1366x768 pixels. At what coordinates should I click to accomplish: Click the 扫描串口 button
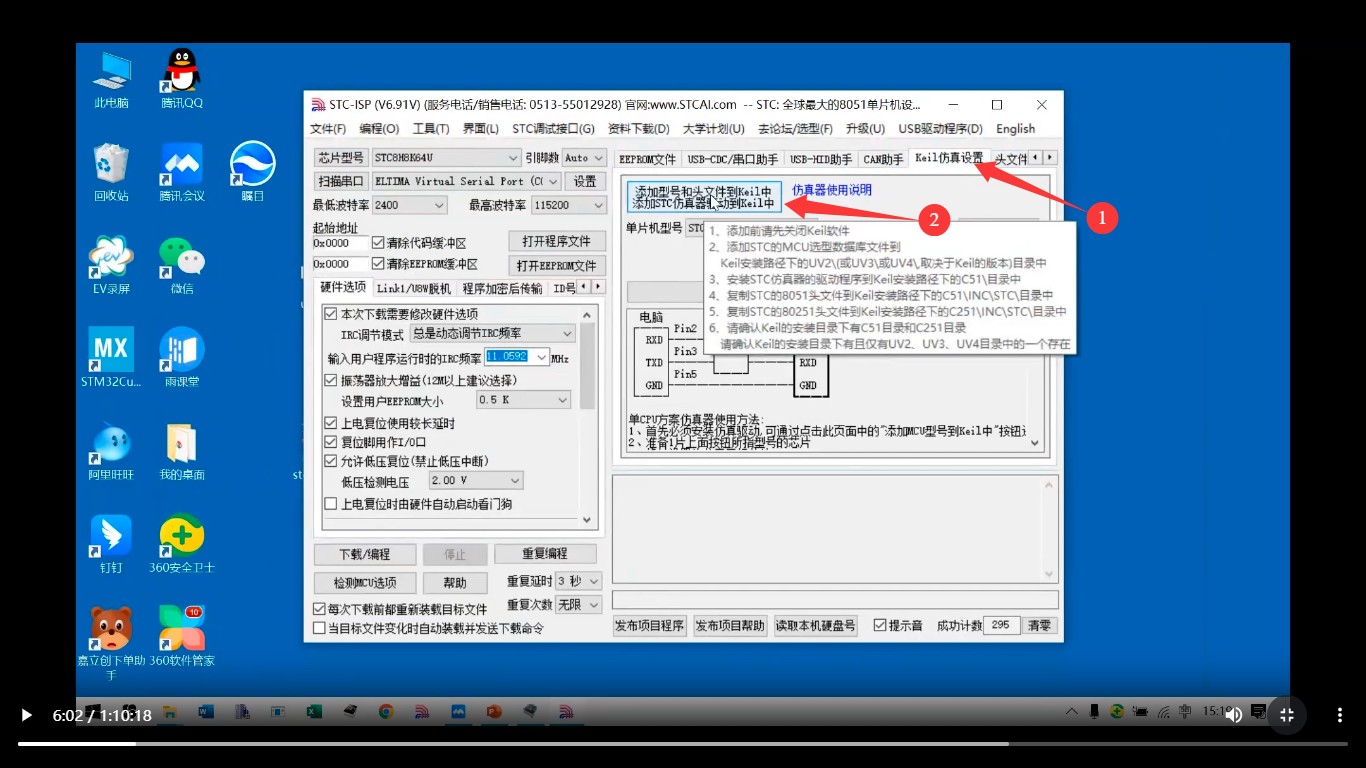pyautogui.click(x=341, y=181)
